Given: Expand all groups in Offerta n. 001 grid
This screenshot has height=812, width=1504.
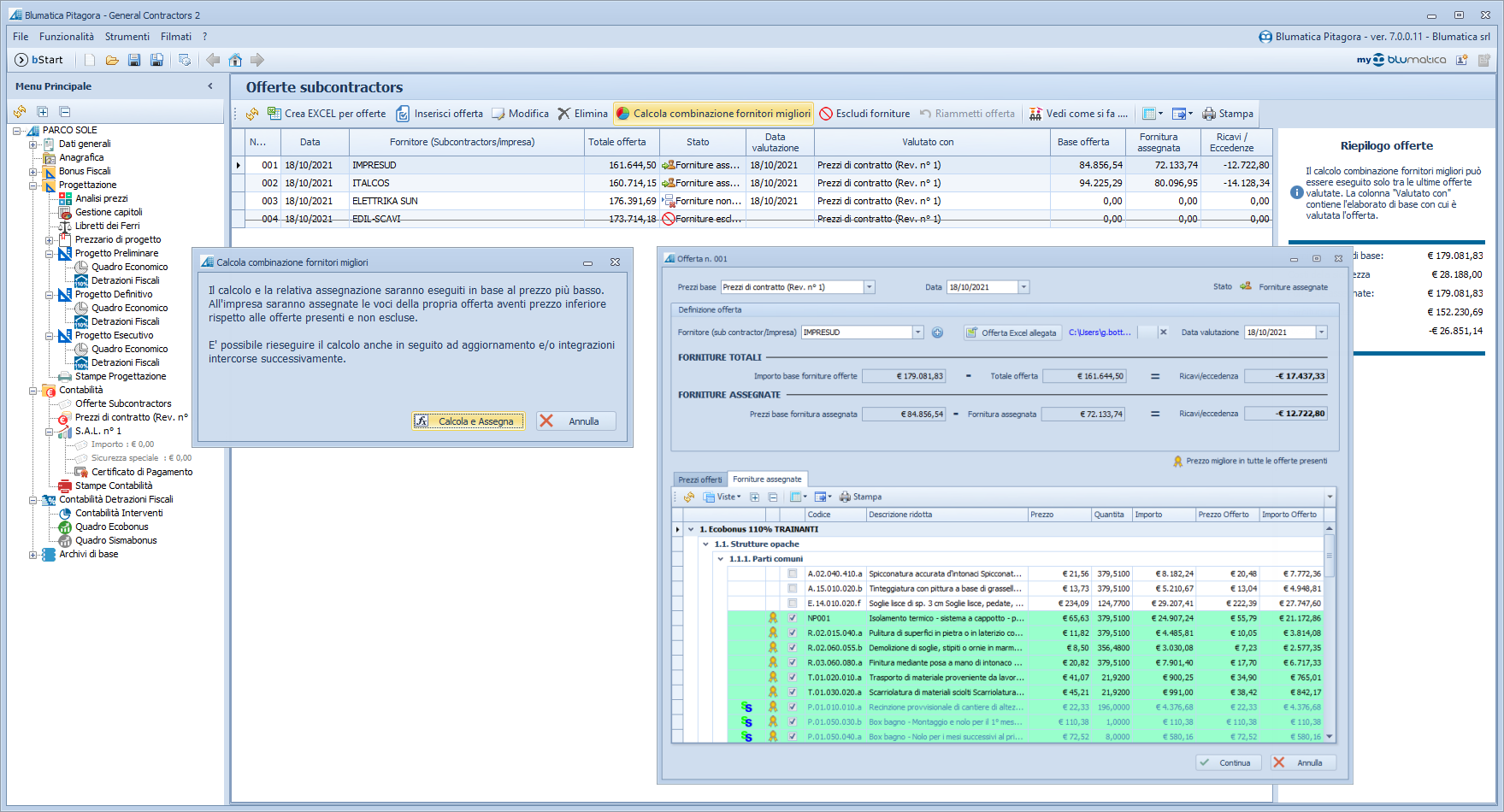Looking at the screenshot, I should tap(754, 497).
